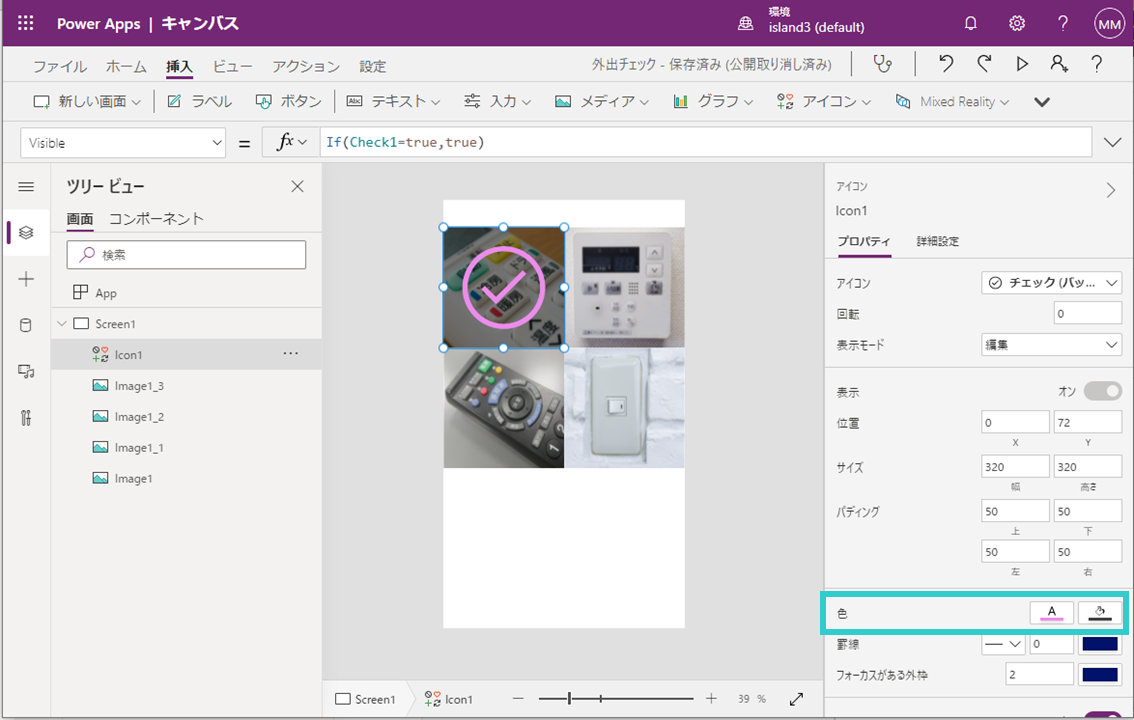
Task: Redo the last action
Action: coord(984,64)
